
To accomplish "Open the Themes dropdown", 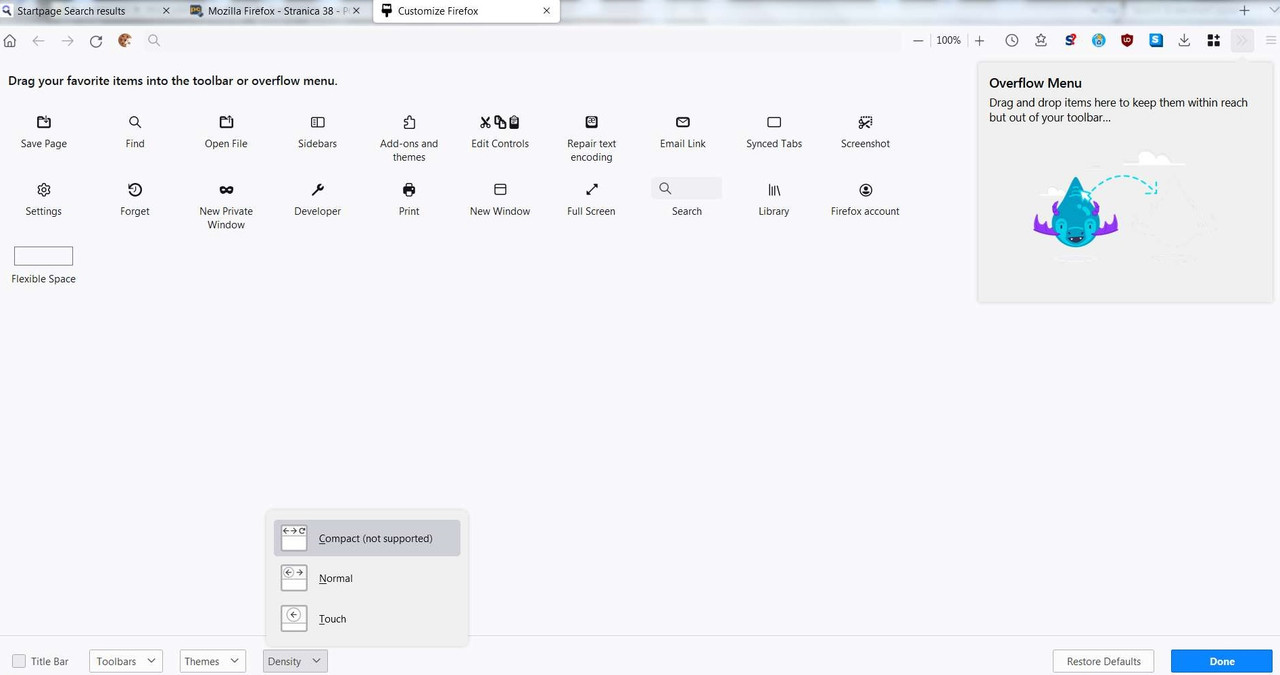I will [213, 661].
